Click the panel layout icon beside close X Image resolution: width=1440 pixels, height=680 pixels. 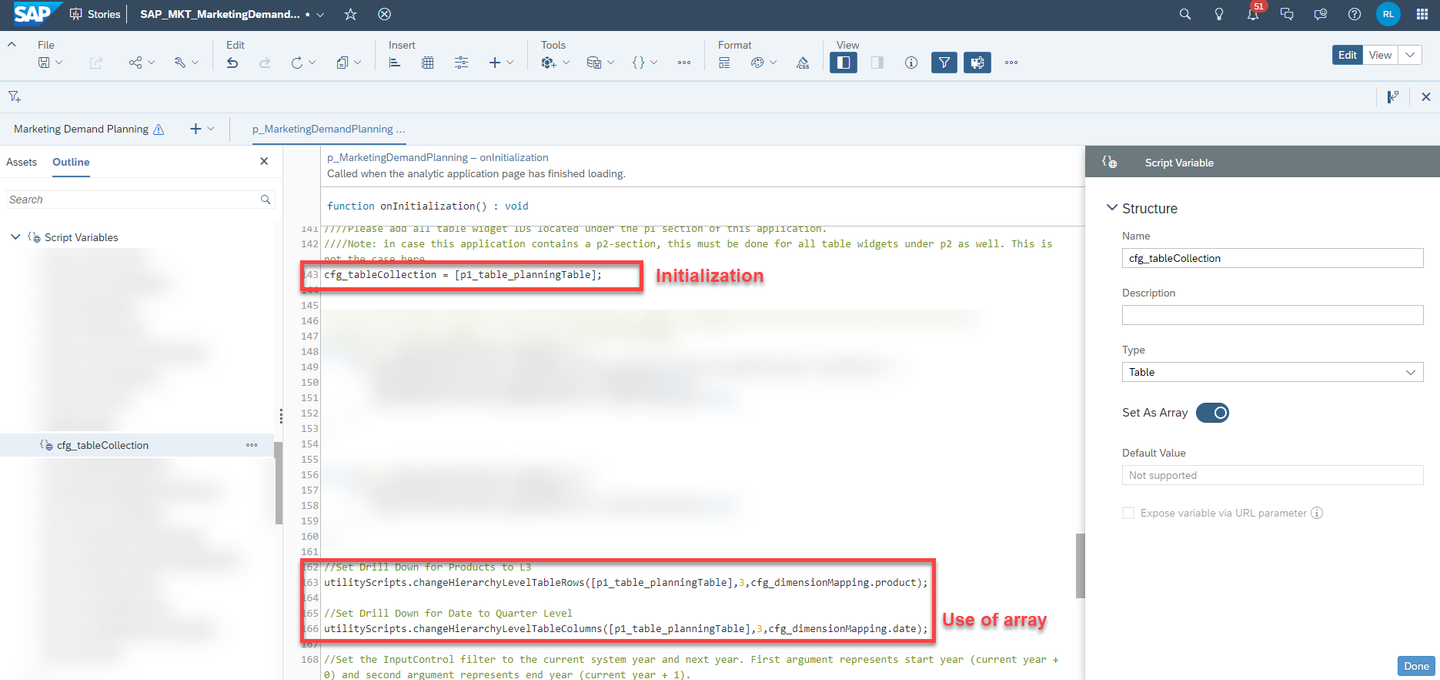[1393, 97]
